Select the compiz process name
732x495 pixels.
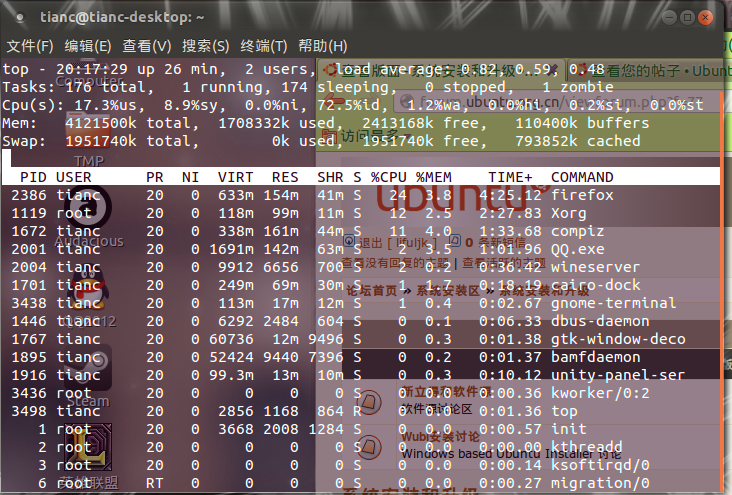pos(577,232)
